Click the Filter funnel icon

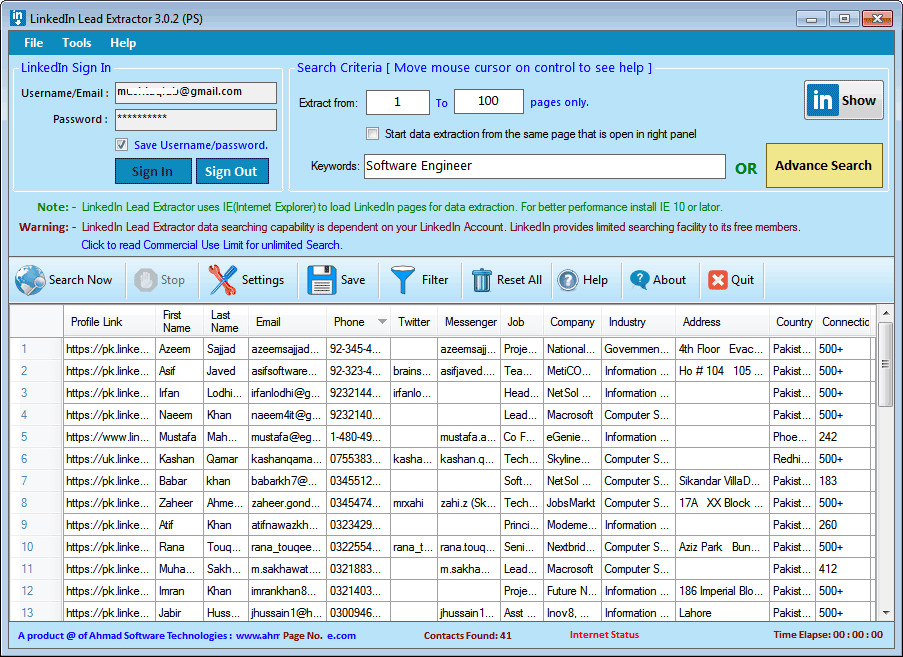[x=403, y=280]
